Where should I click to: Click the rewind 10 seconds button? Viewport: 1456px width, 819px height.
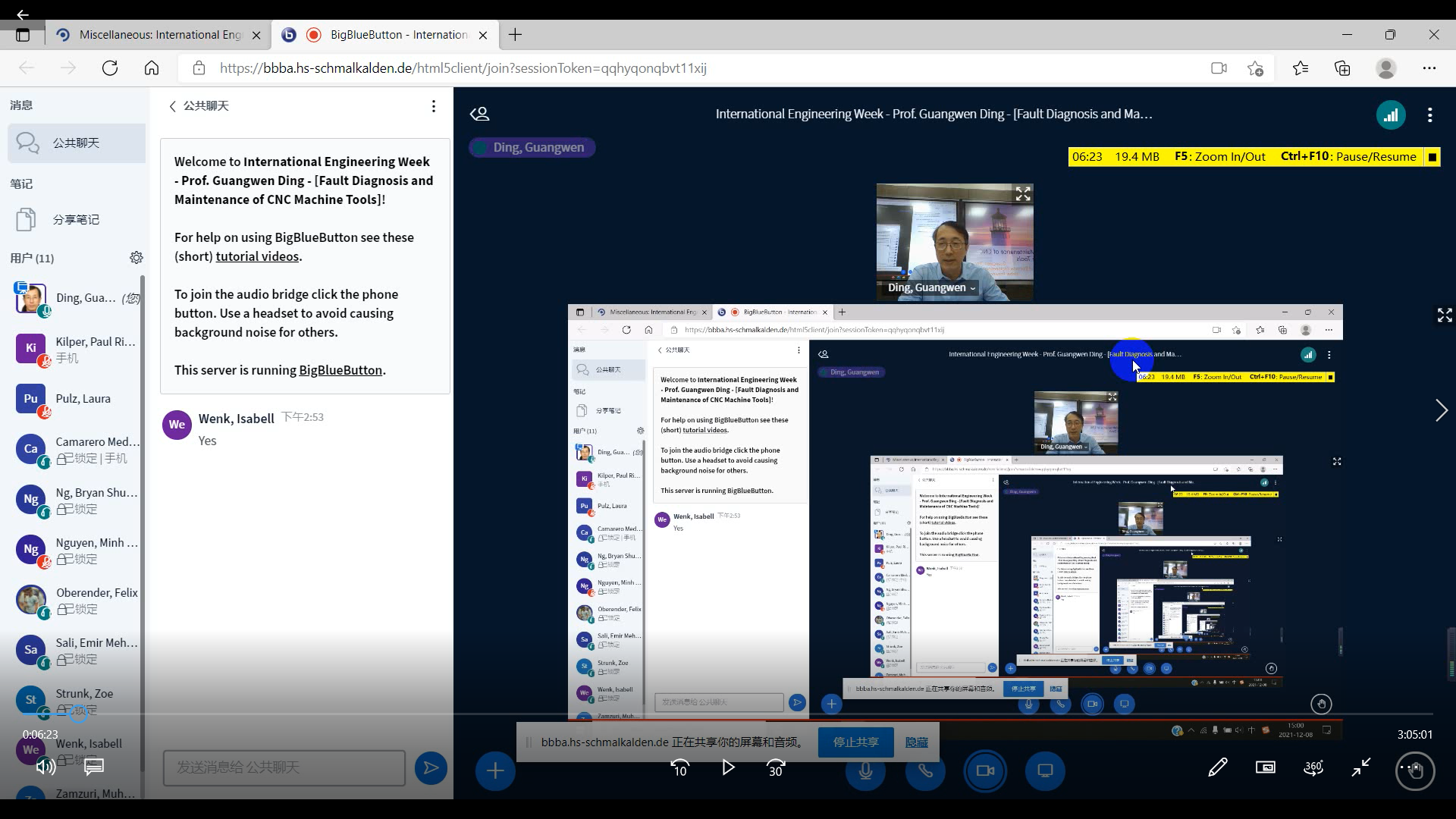click(679, 767)
